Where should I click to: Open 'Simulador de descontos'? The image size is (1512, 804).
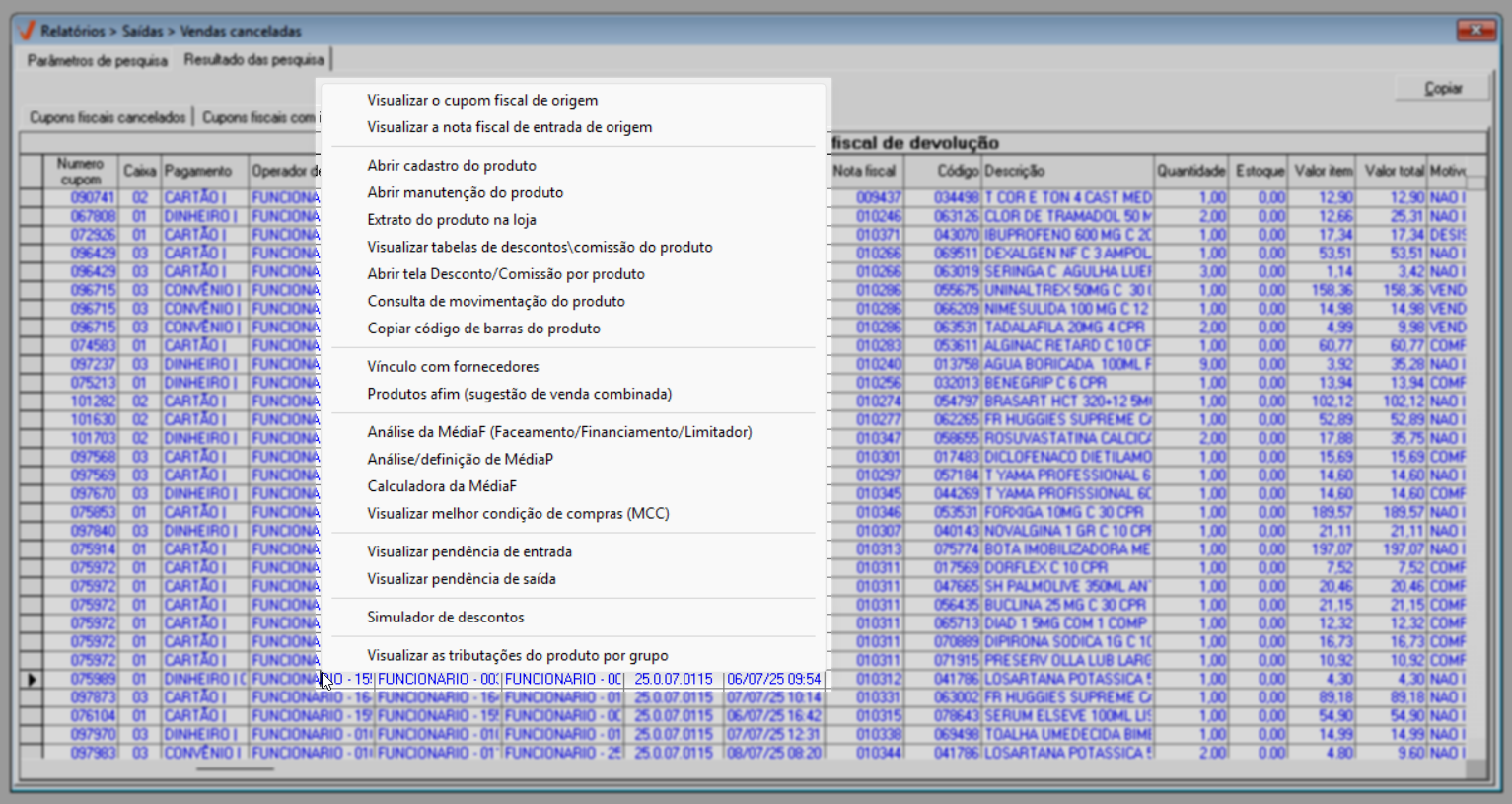(x=446, y=617)
